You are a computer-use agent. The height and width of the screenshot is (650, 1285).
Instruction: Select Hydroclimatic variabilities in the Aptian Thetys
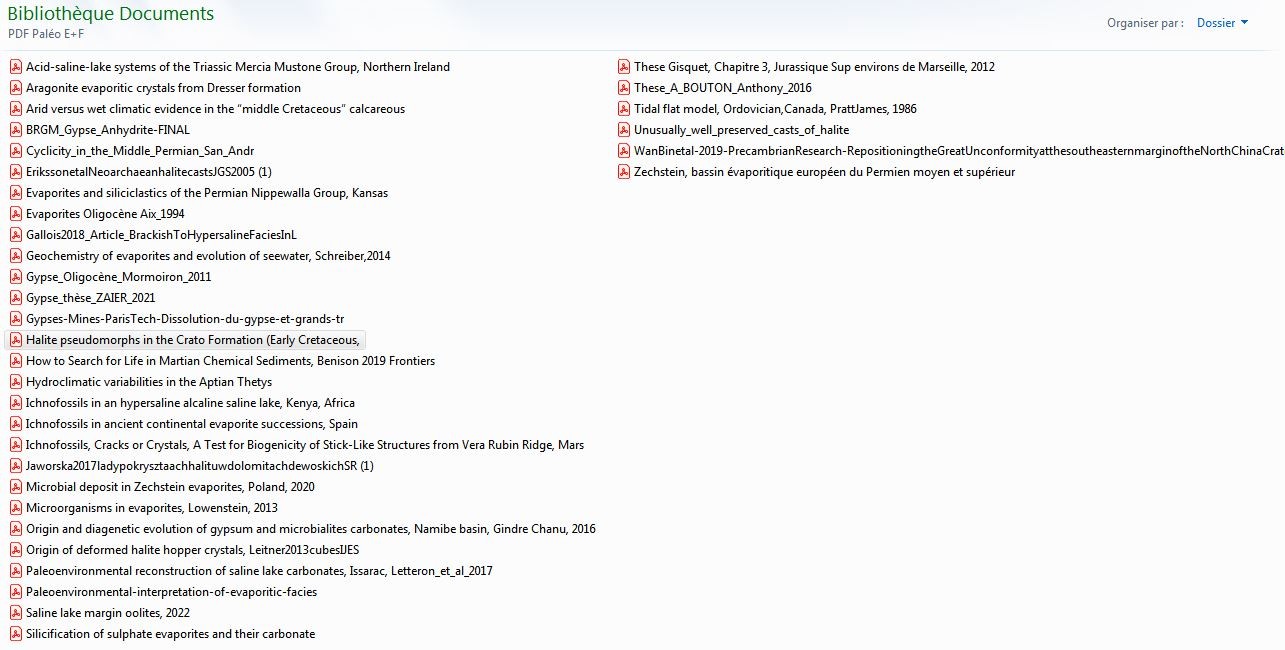148,382
